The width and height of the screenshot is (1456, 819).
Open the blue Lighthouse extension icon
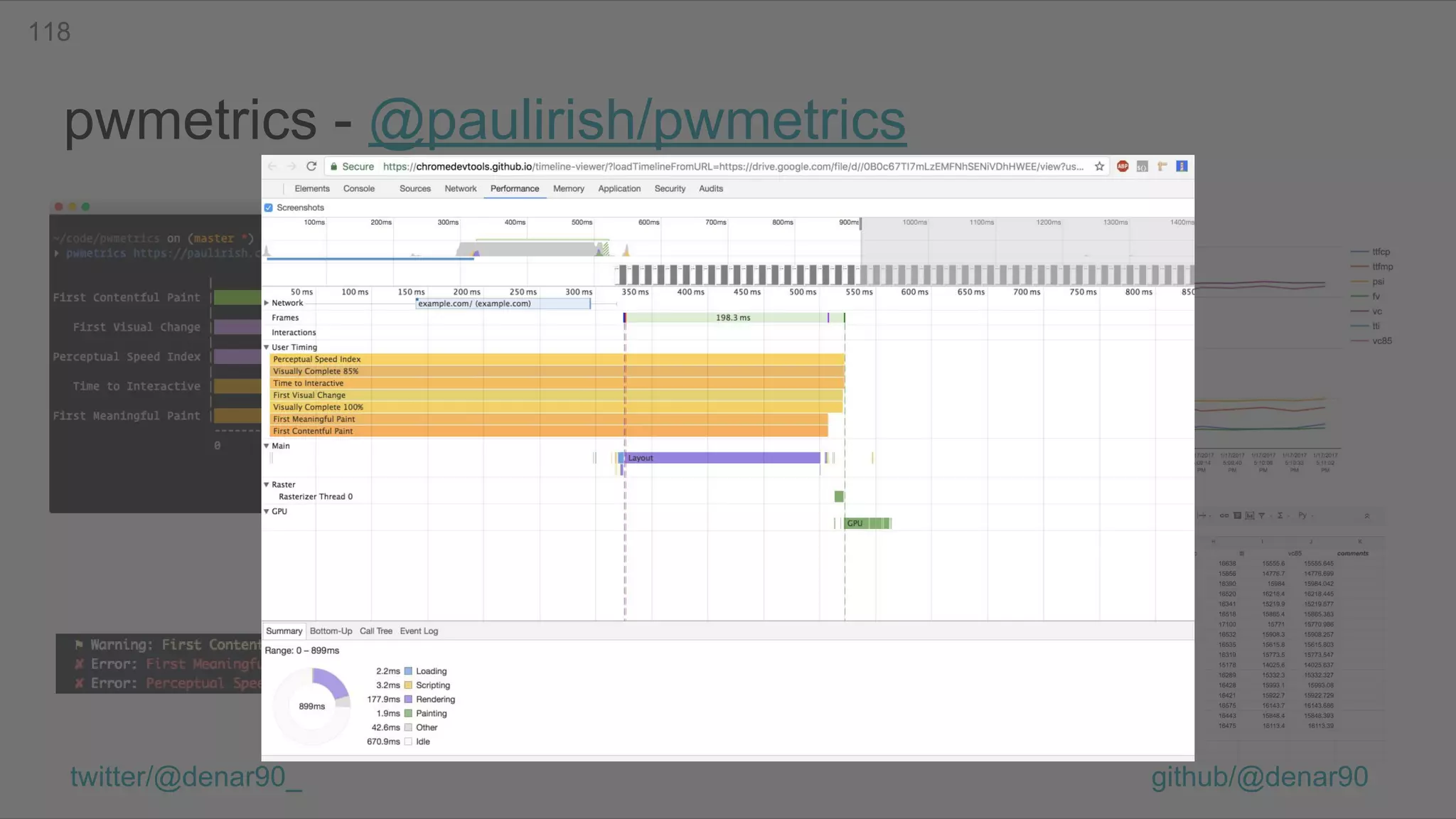coord(1182,166)
